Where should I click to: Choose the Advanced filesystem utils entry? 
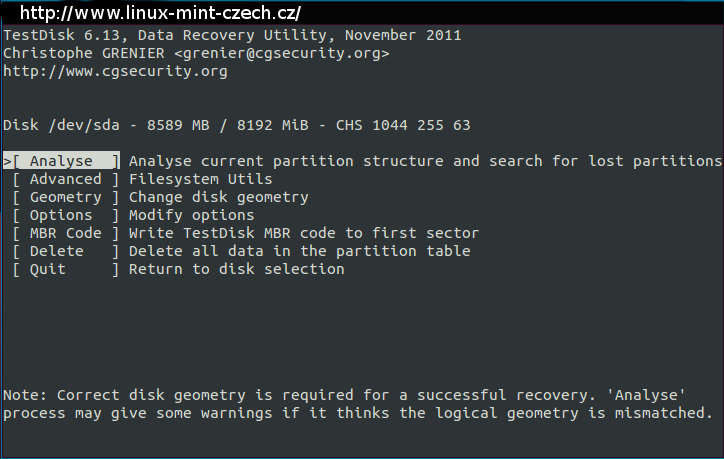66,179
